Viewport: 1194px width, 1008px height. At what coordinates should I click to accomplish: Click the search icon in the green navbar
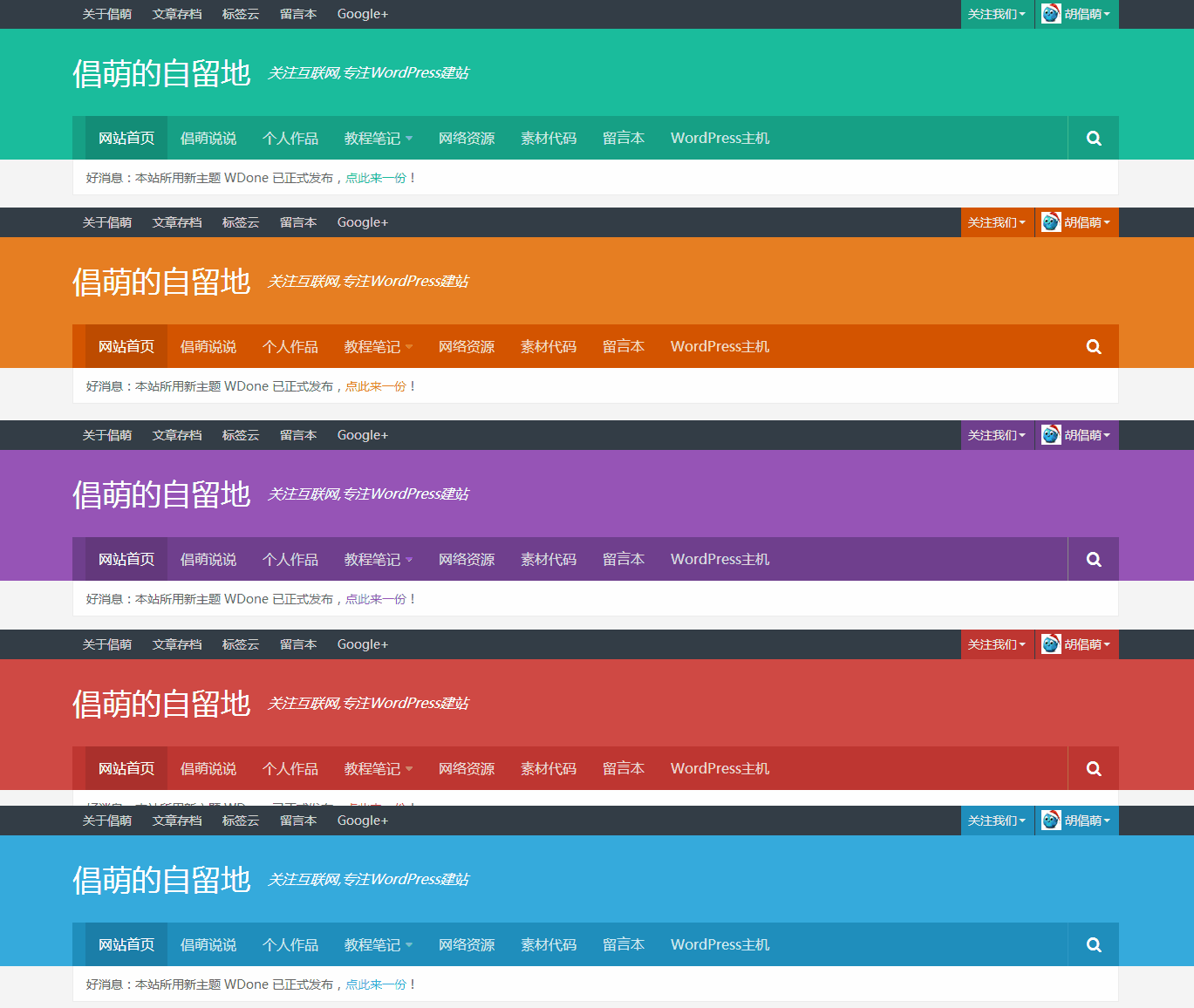tap(1094, 139)
